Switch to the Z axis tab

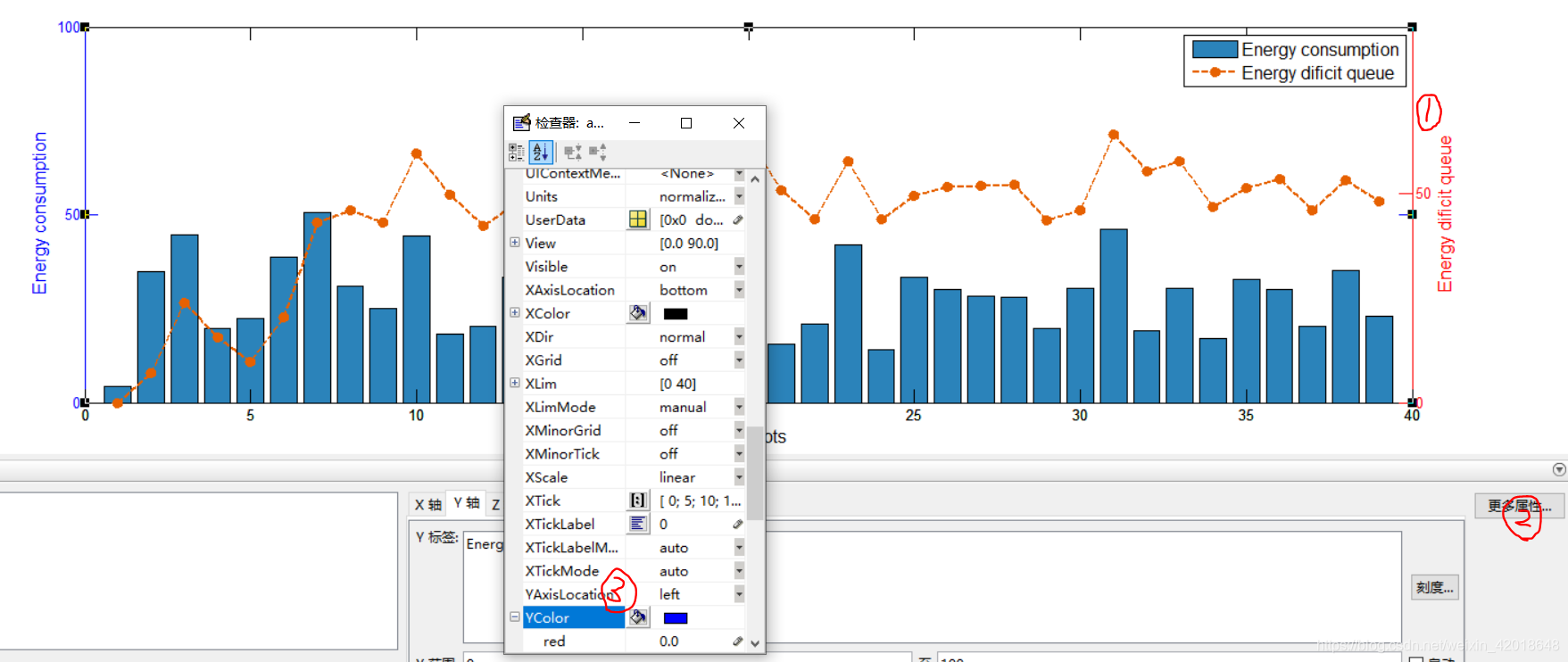tap(495, 504)
